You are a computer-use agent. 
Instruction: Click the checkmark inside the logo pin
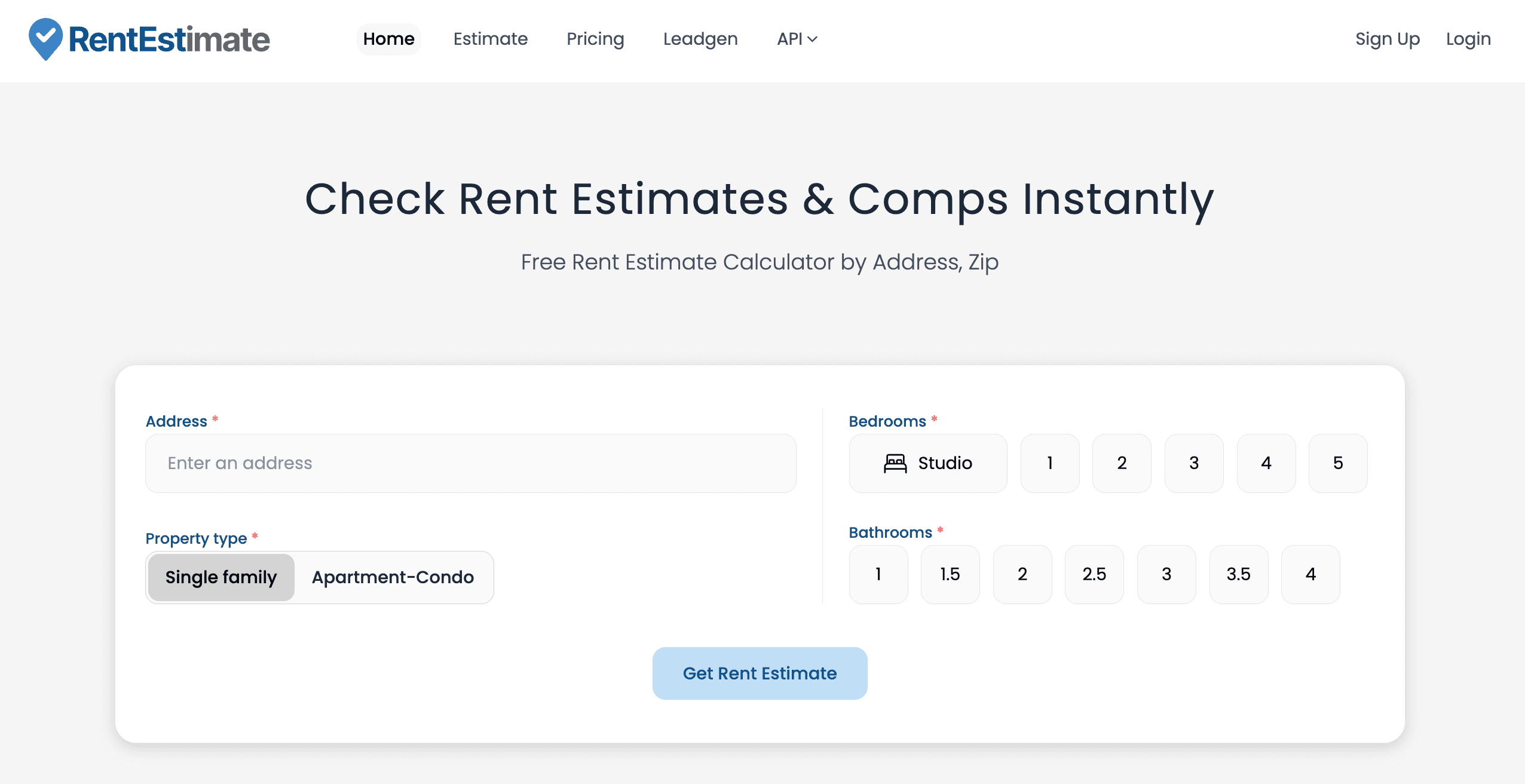(45, 36)
